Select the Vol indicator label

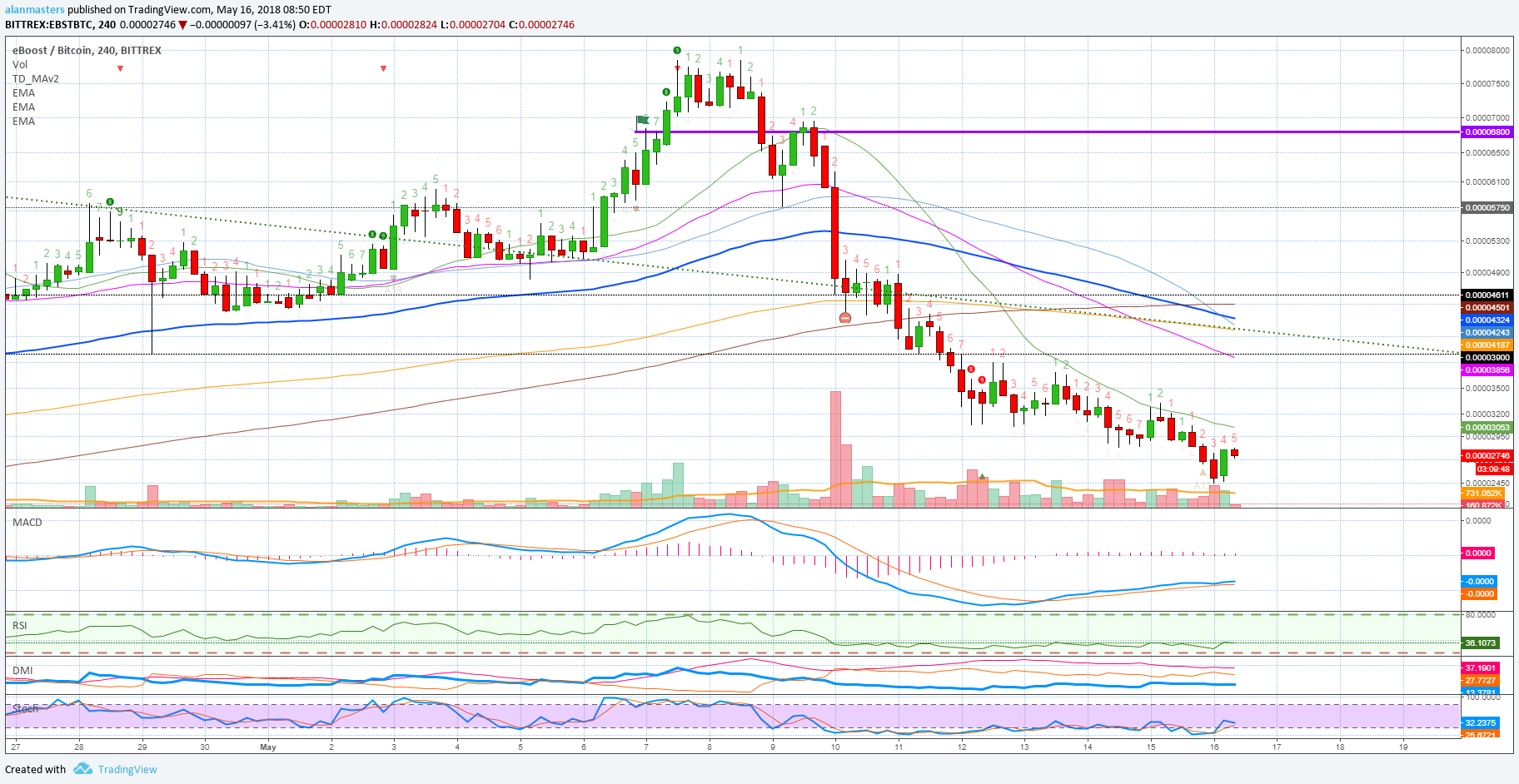[20, 65]
